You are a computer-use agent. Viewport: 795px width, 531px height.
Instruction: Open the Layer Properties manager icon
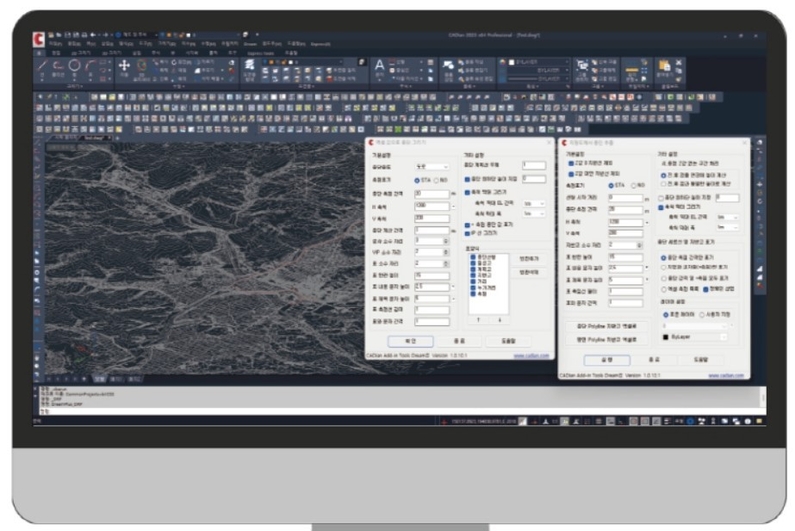coord(249,65)
